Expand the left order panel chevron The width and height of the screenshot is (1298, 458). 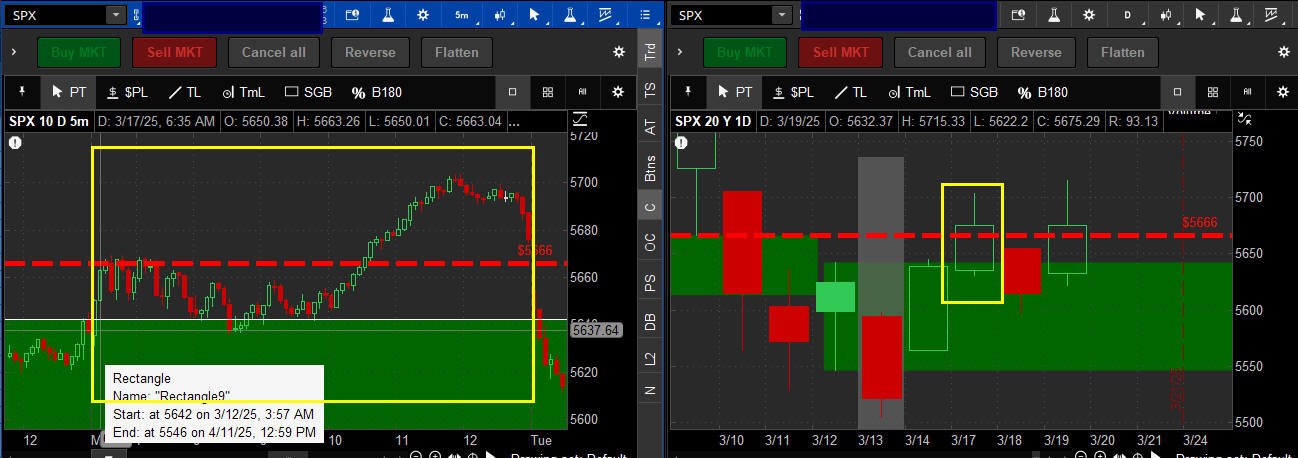(x=14, y=52)
